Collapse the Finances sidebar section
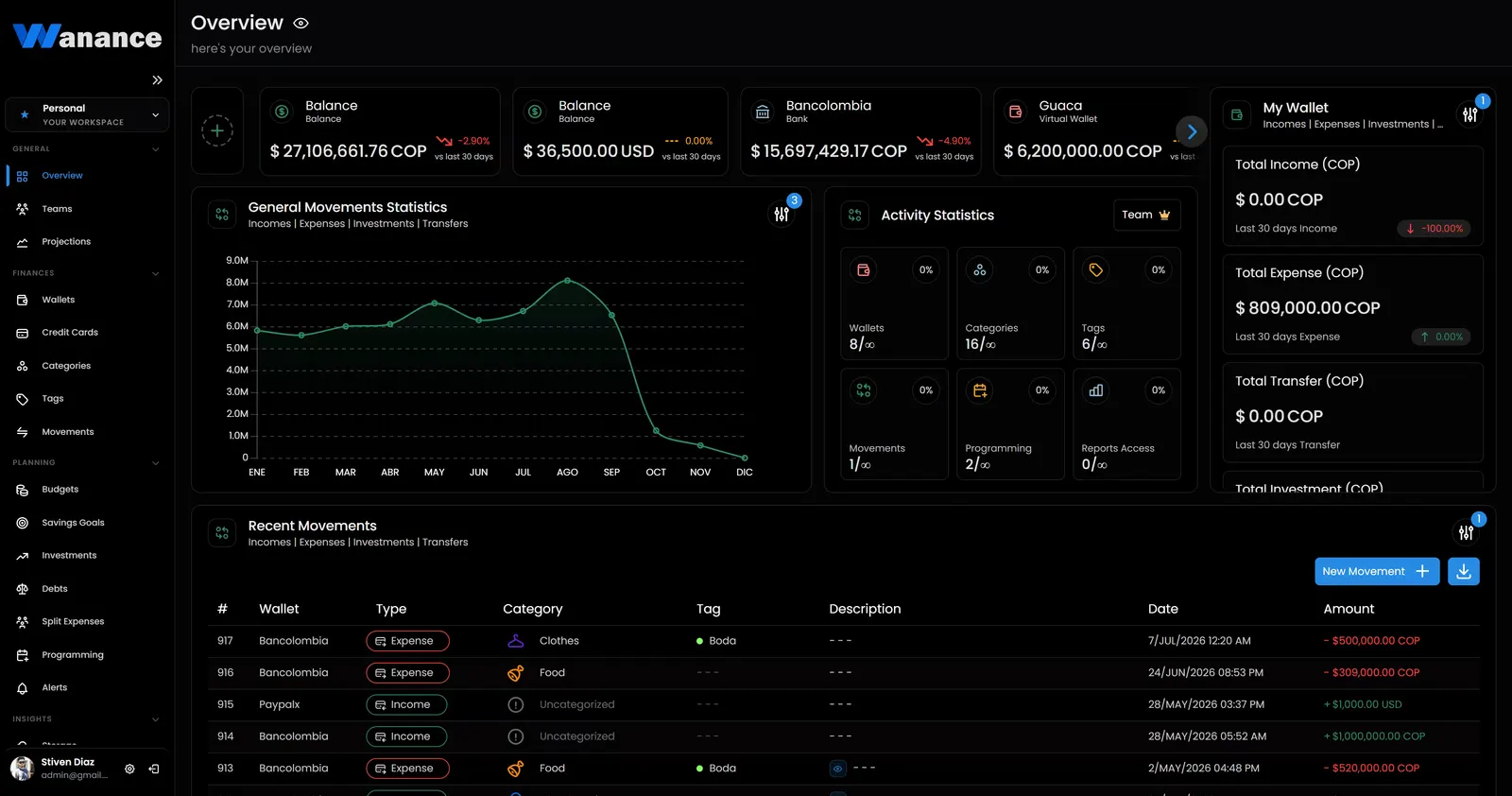 pos(156,273)
